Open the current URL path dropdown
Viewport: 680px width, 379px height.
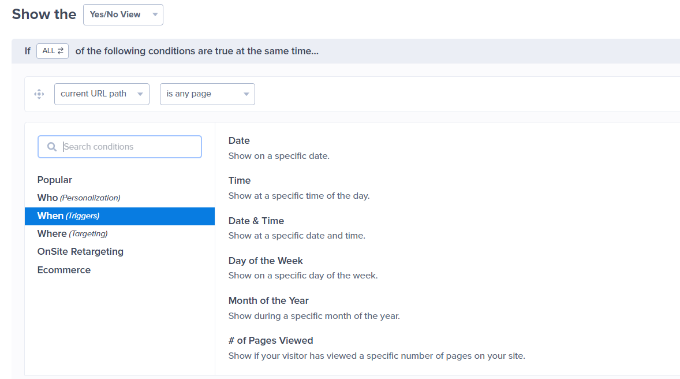(102, 94)
